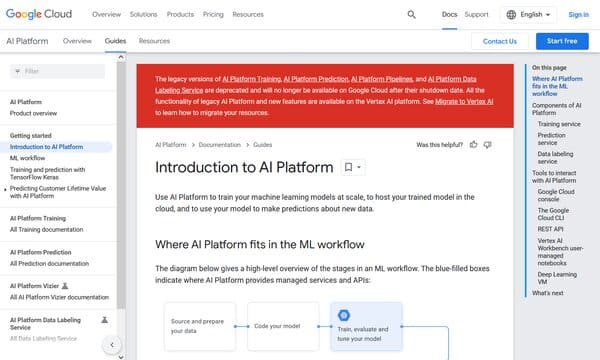Jump to Deep Learning VM section
Screen dimensions: 600x360
(x=557, y=278)
